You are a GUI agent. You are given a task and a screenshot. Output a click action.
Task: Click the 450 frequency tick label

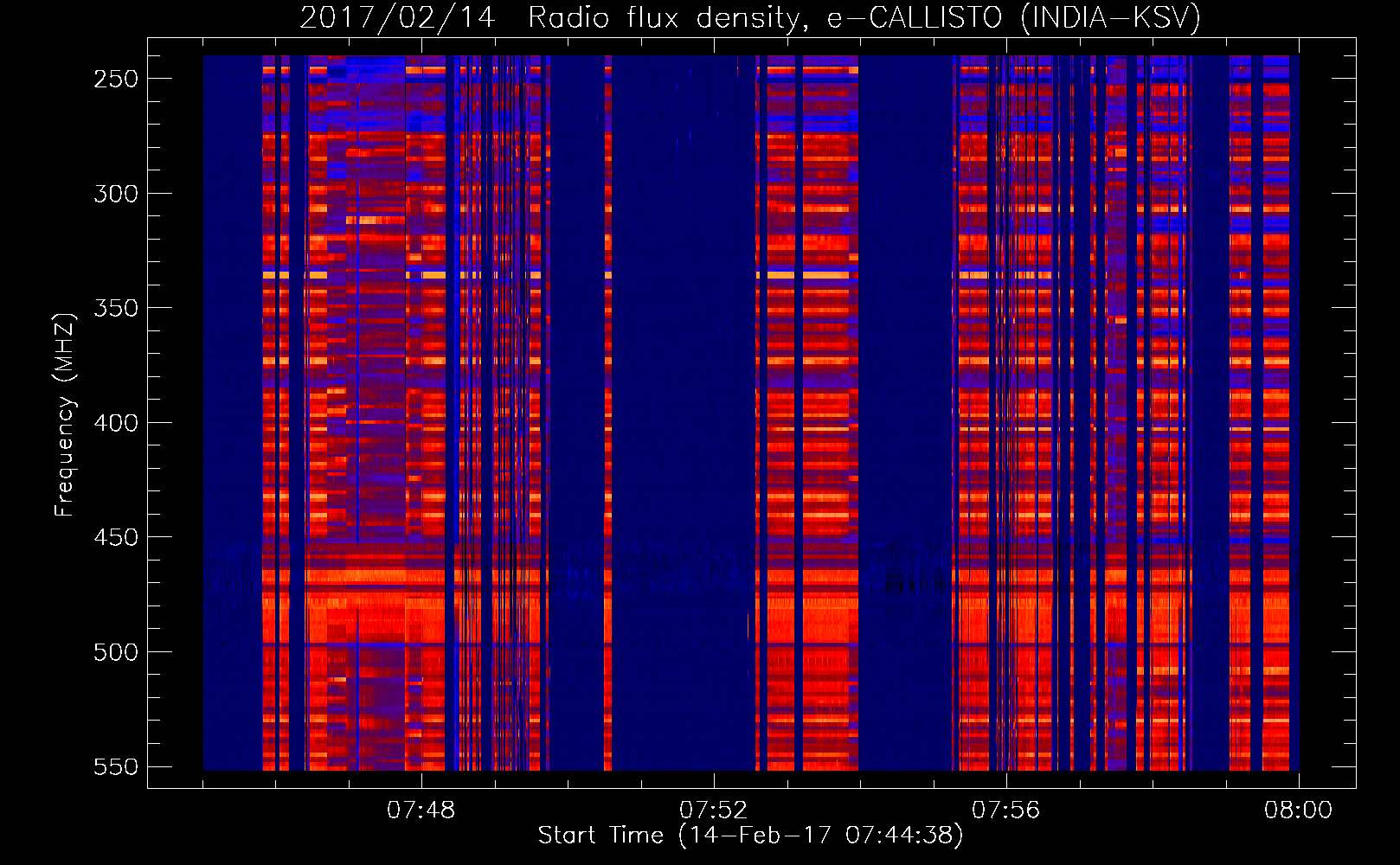pyautogui.click(x=116, y=537)
